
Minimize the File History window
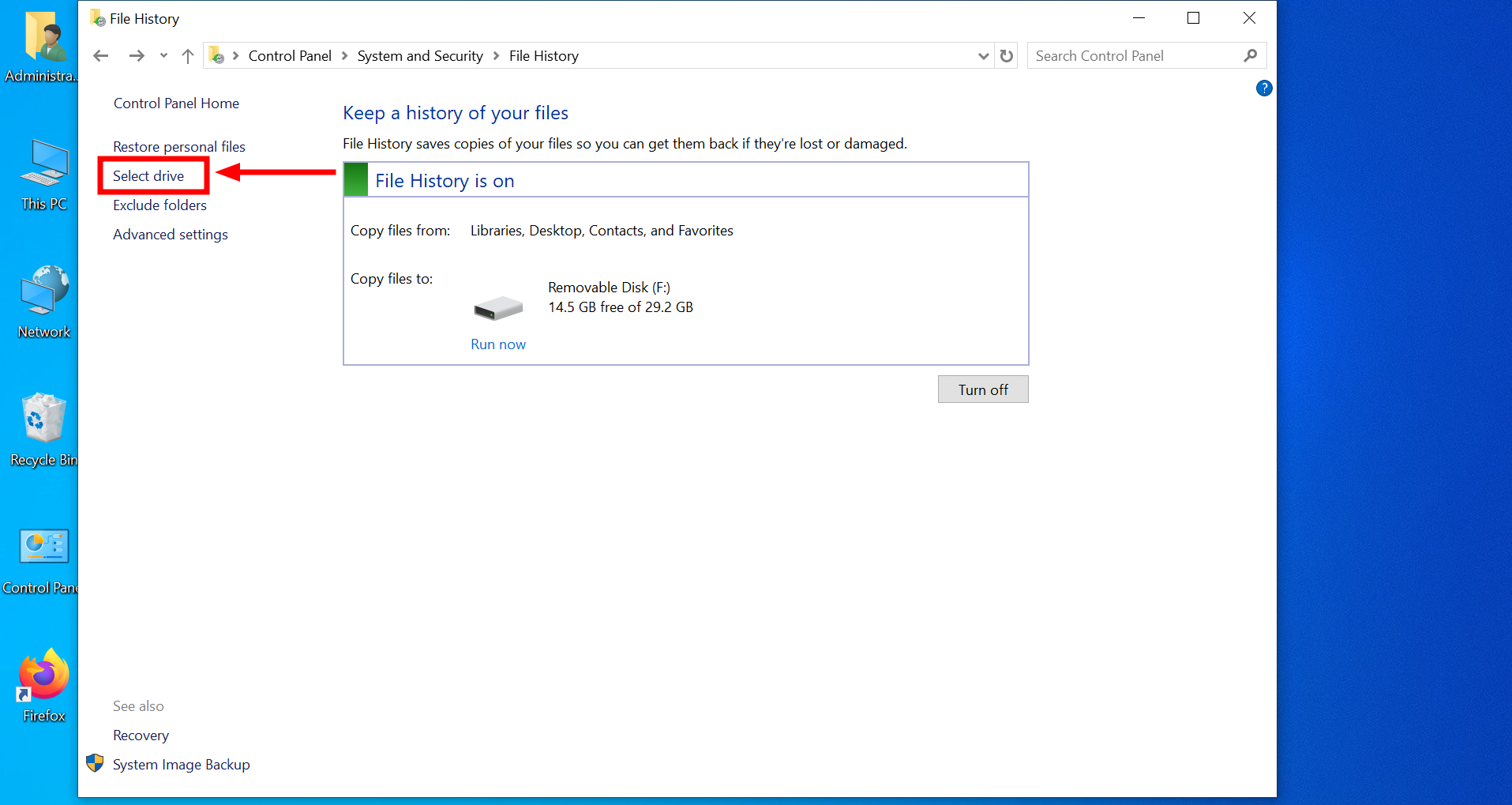(x=1139, y=18)
